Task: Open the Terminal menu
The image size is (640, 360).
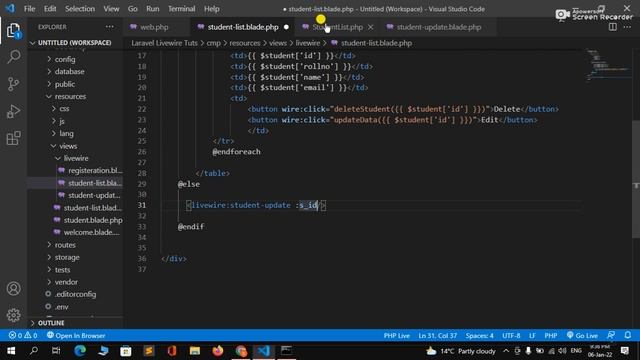Action: 182,9
